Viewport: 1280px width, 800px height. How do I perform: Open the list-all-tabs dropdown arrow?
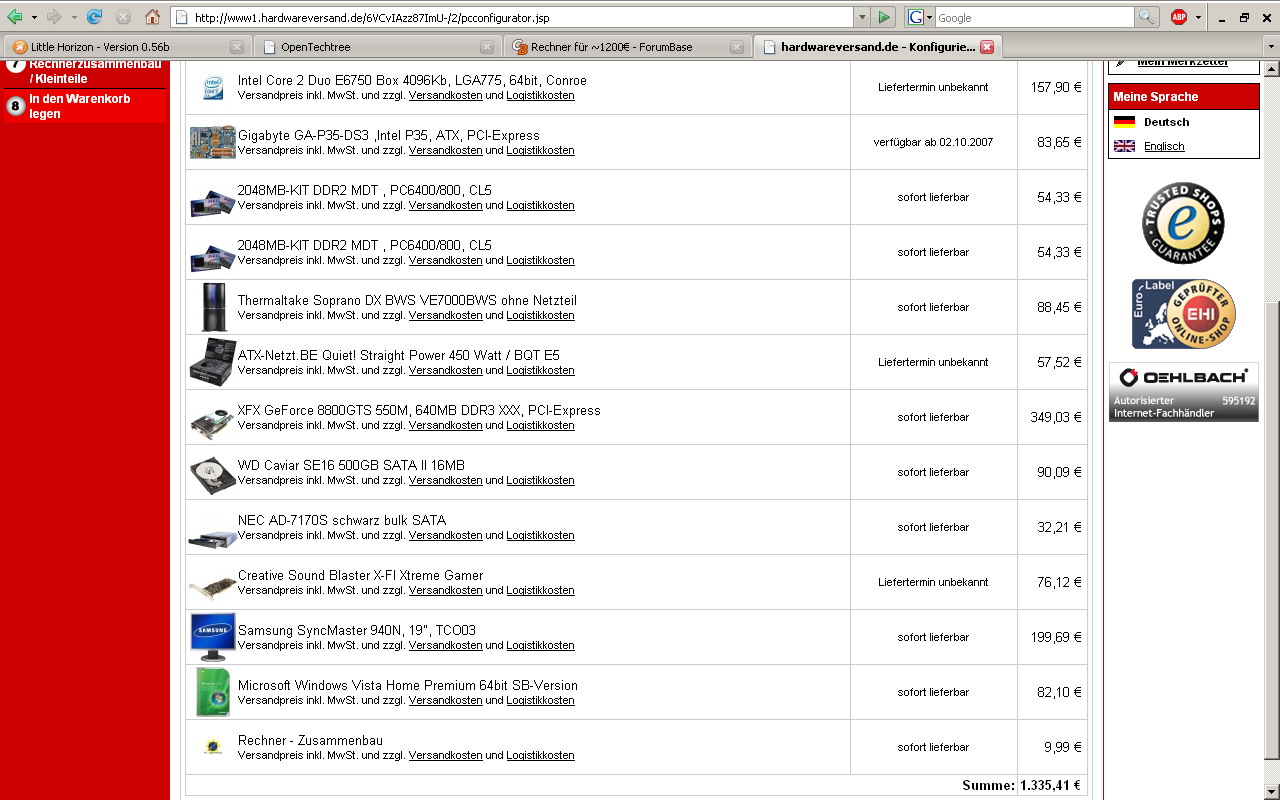(1271, 46)
